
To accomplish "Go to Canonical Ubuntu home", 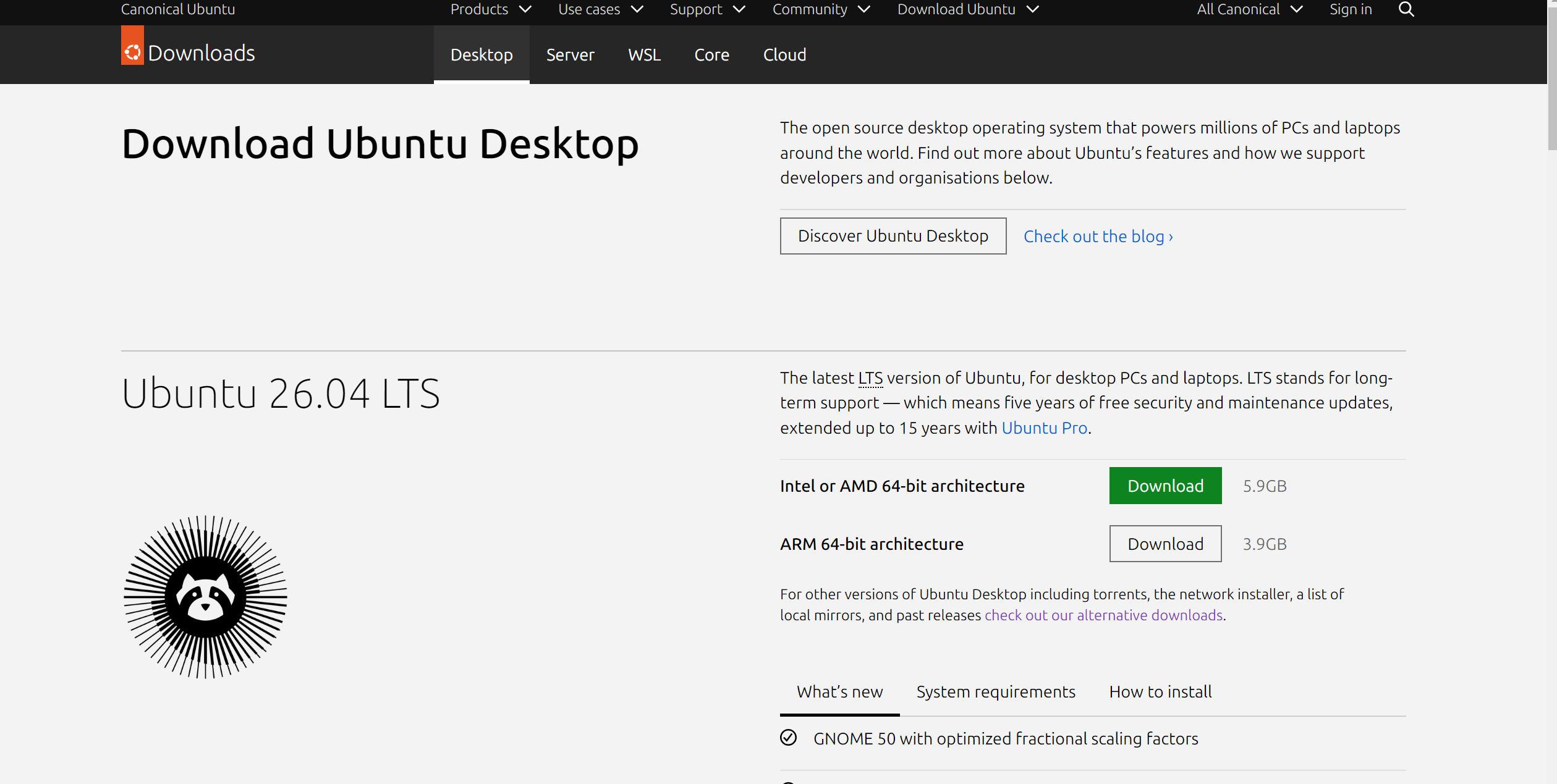I will click(x=178, y=9).
